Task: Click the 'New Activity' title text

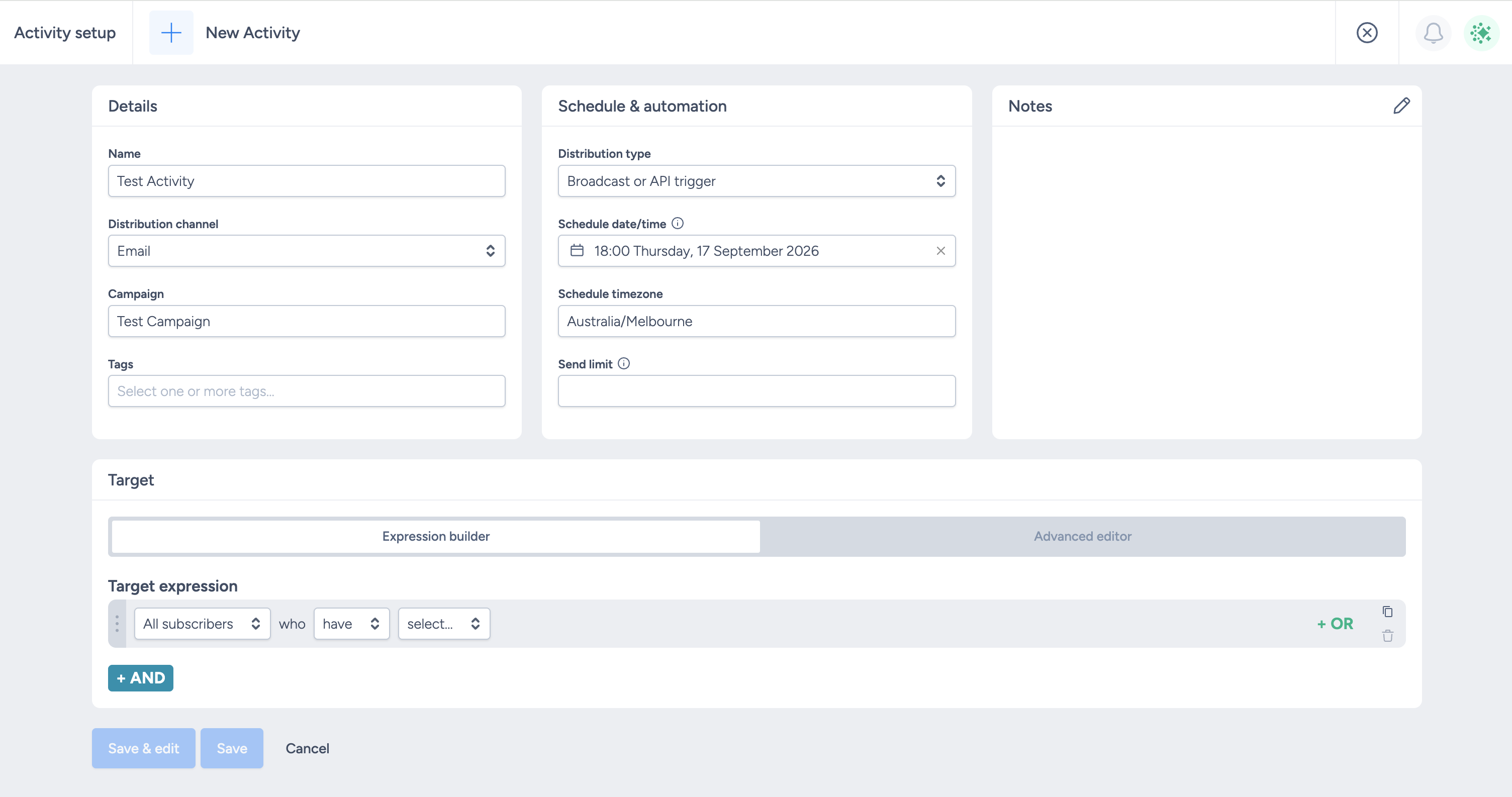Action: tap(252, 33)
